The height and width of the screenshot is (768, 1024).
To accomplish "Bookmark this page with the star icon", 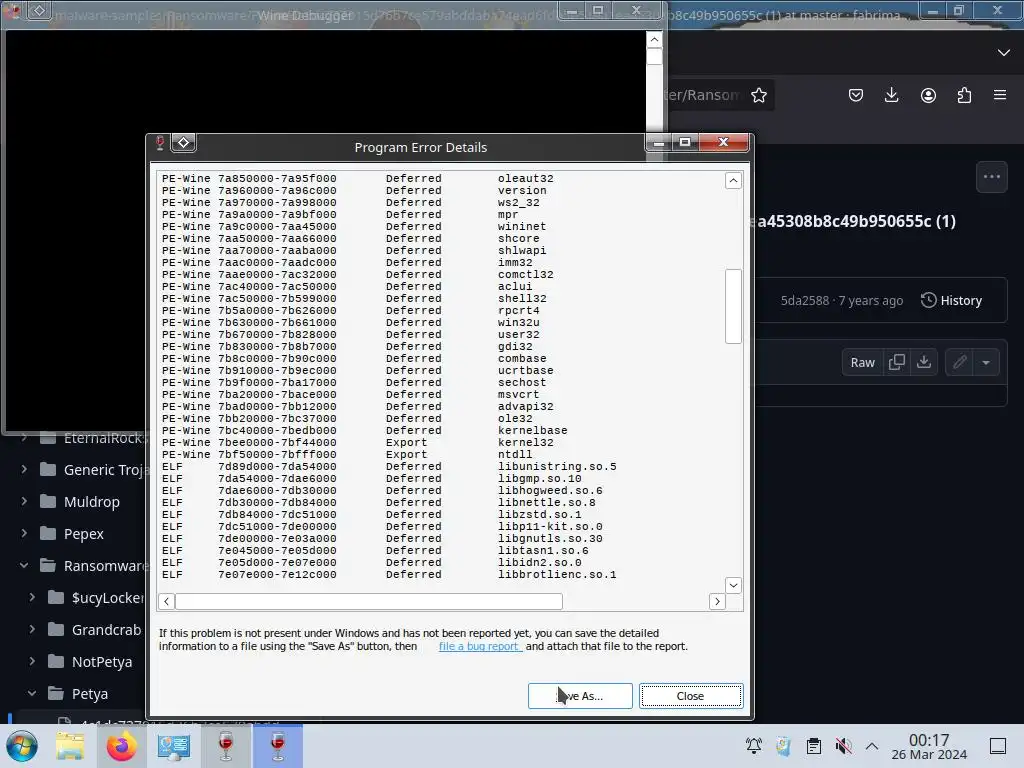I will [758, 95].
